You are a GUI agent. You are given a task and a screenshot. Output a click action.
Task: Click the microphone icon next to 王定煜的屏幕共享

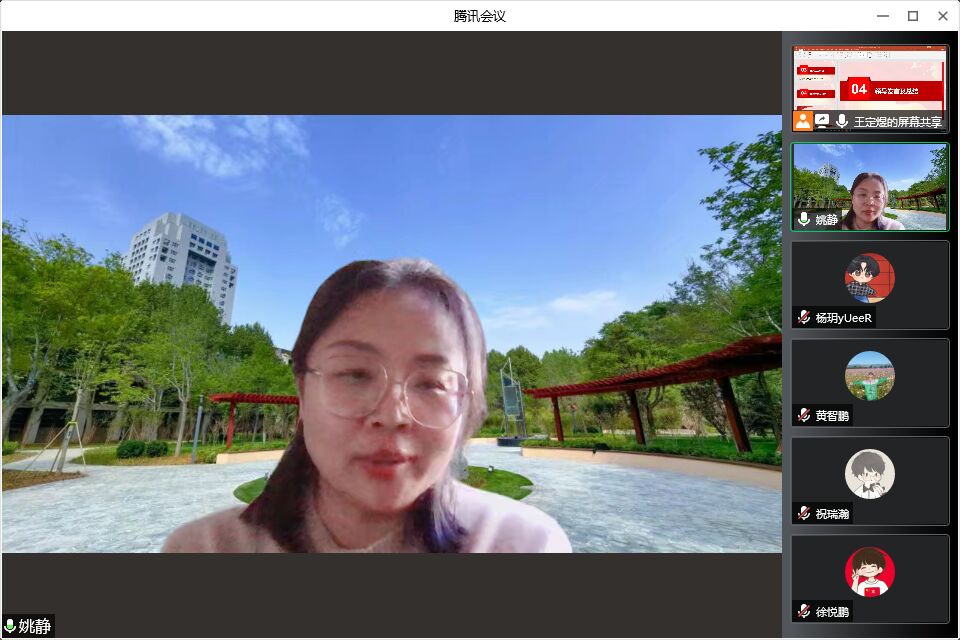(x=841, y=120)
